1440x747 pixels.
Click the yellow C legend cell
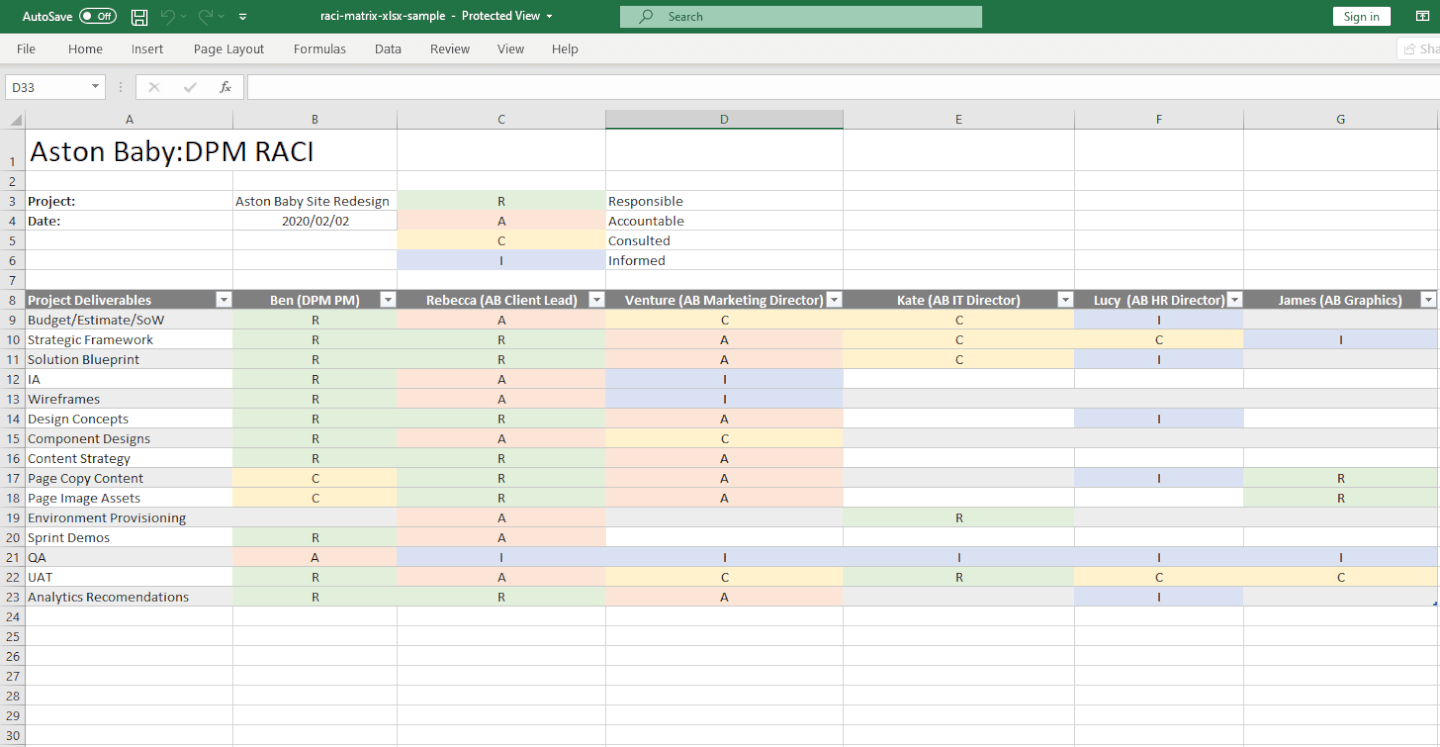[x=501, y=241]
